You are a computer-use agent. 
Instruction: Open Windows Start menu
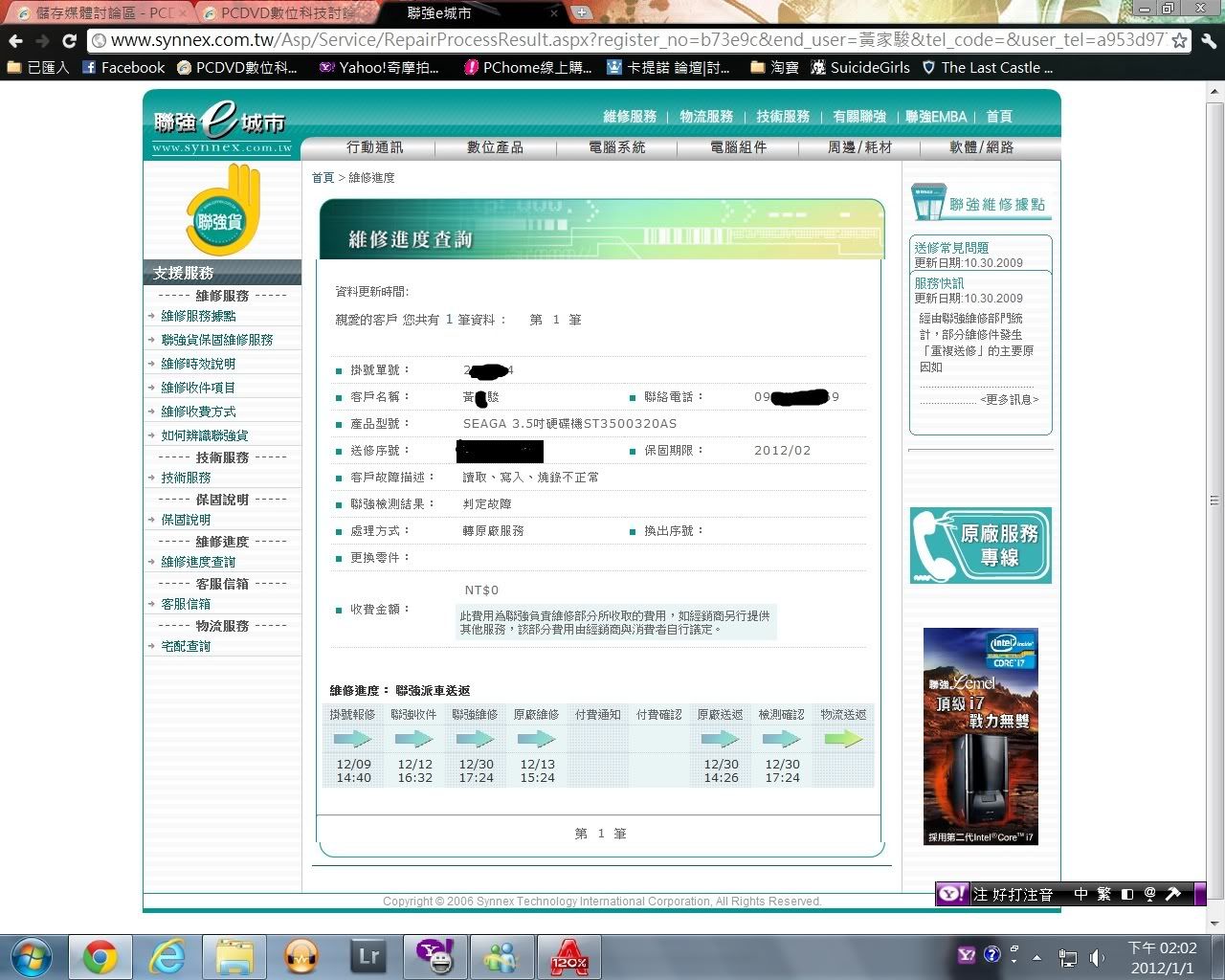32,957
